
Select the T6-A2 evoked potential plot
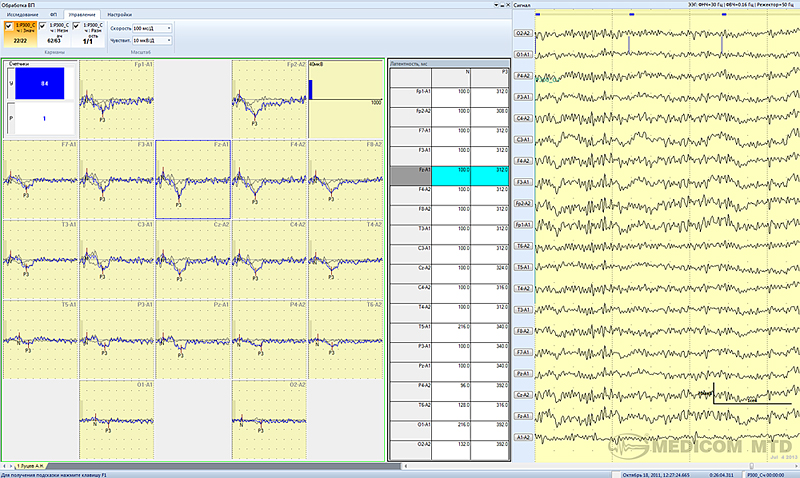click(346, 340)
